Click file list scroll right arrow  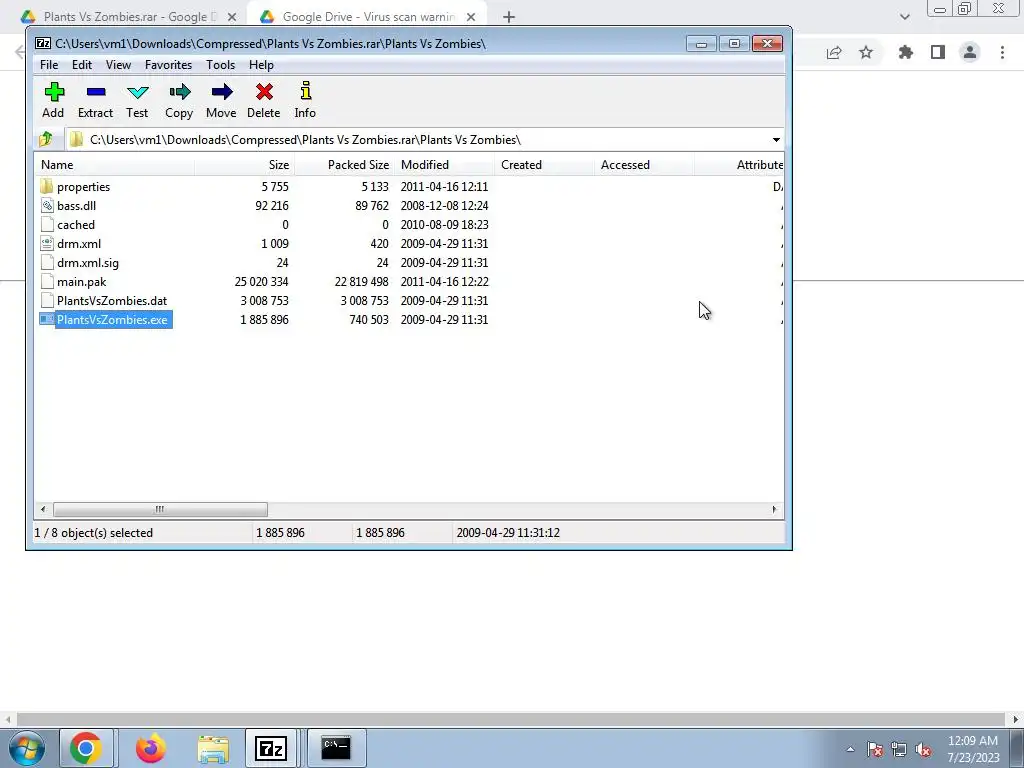pyautogui.click(x=774, y=509)
